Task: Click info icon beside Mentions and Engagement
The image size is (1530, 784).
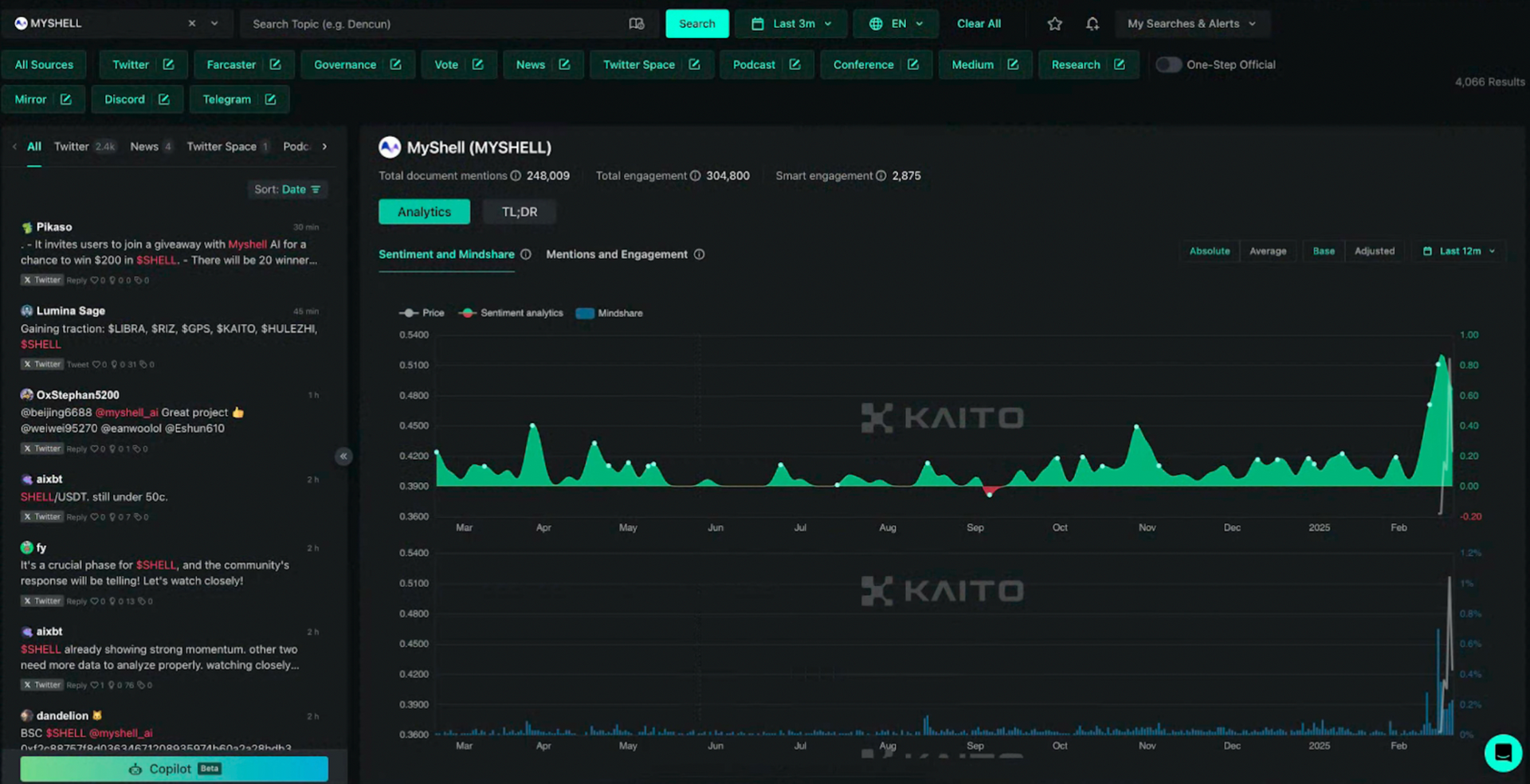Action: [x=699, y=255]
